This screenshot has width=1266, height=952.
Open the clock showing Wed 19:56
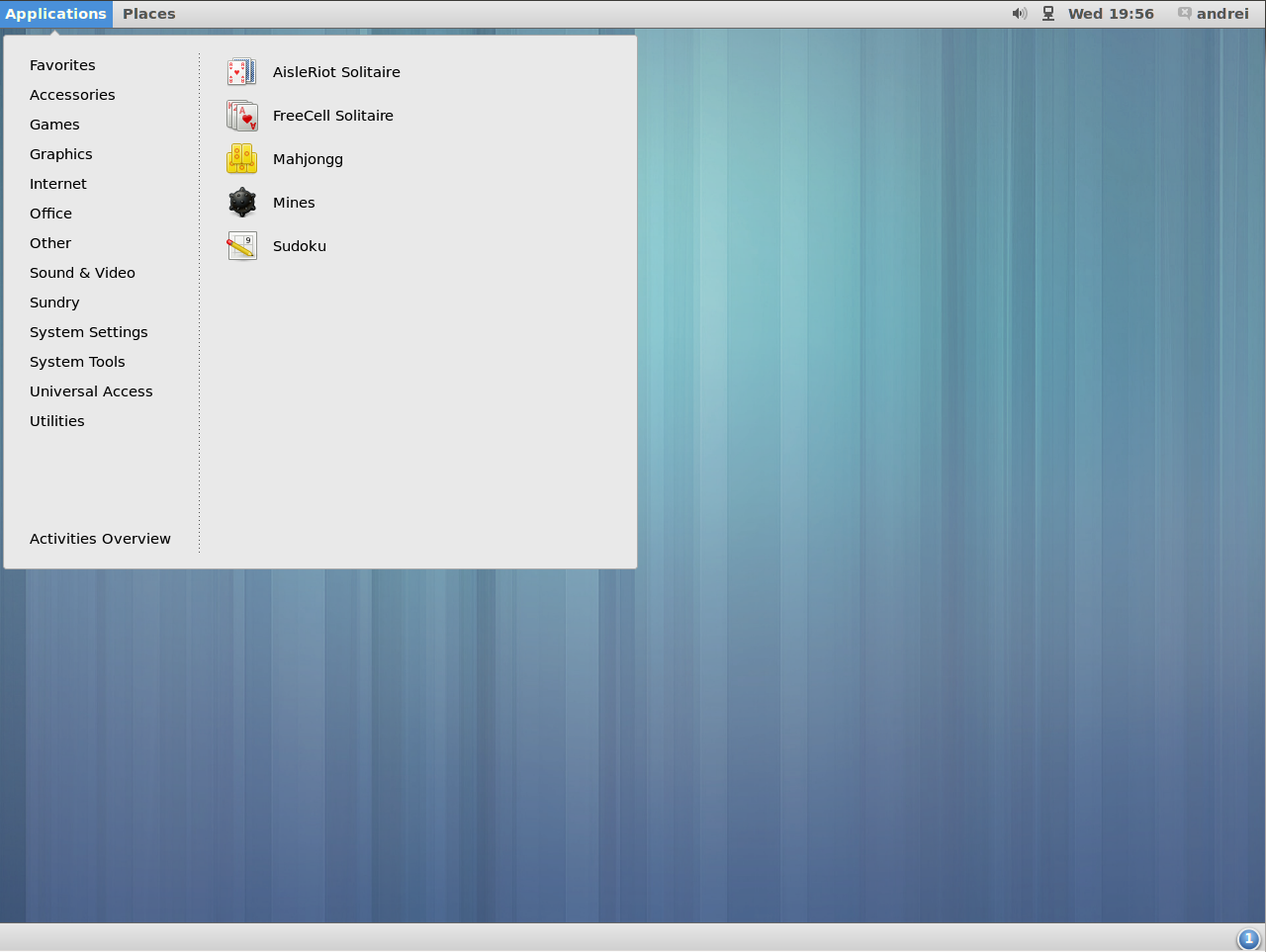[1111, 14]
